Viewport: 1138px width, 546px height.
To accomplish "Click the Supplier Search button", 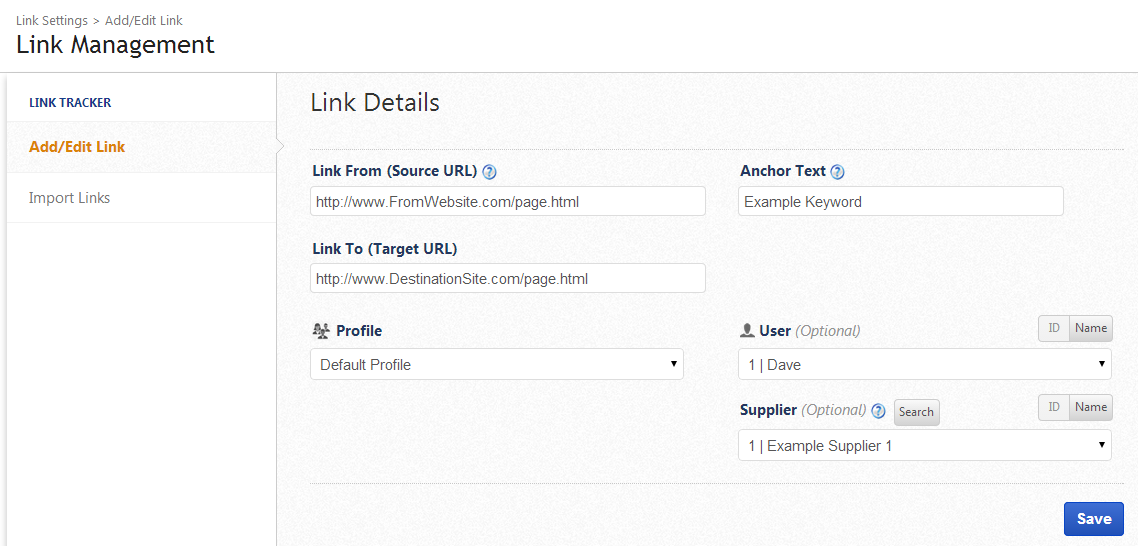I will click(916, 412).
